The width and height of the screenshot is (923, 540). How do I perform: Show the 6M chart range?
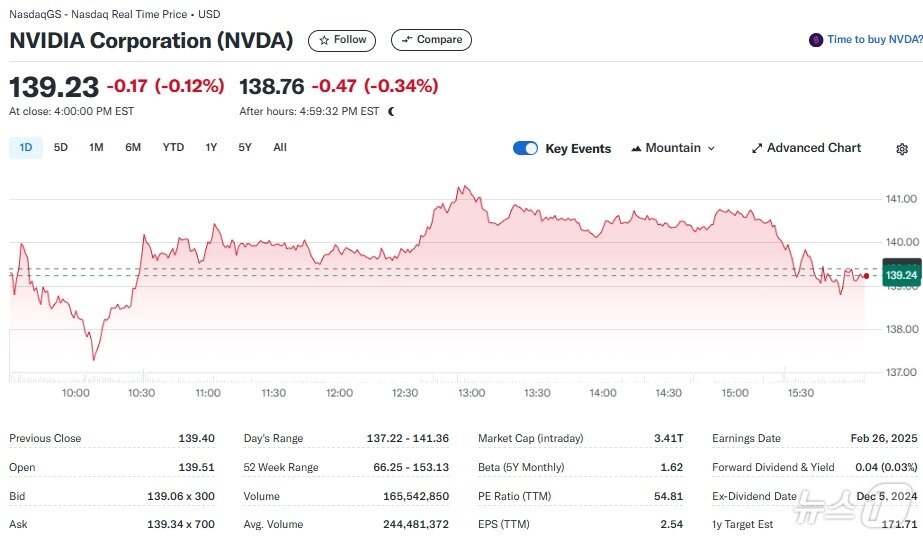click(x=133, y=148)
